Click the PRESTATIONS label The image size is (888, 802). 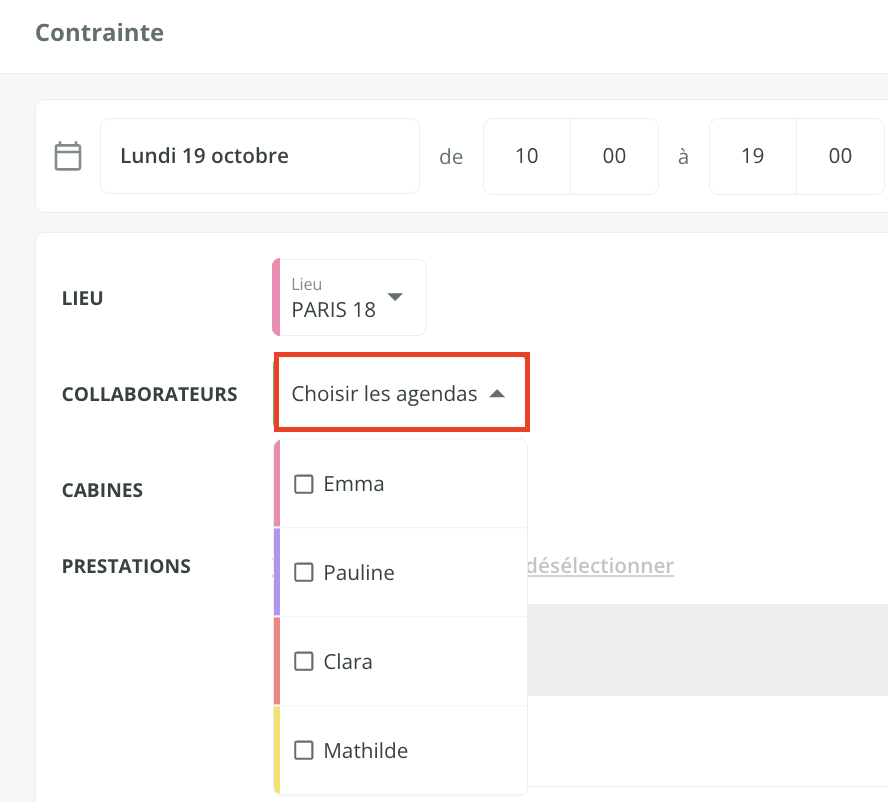126,566
